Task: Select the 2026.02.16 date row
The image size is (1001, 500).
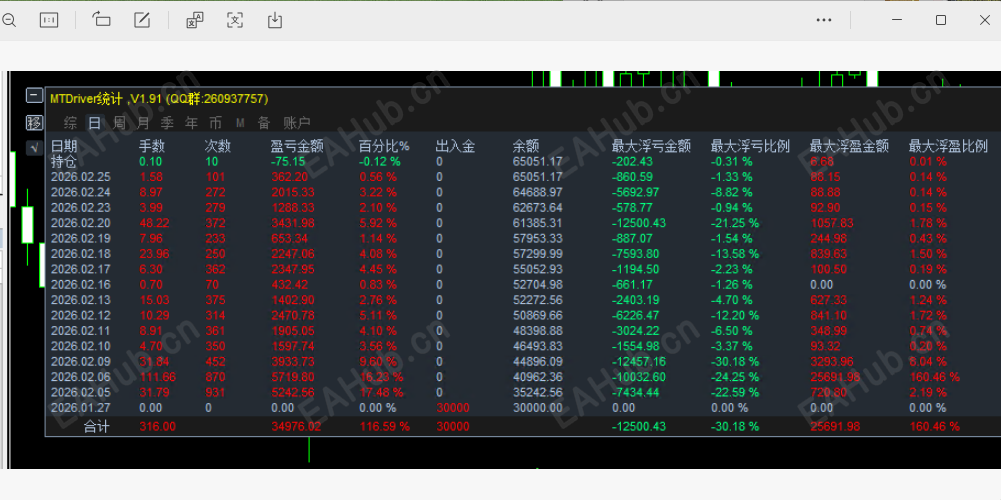Action: click(80, 285)
